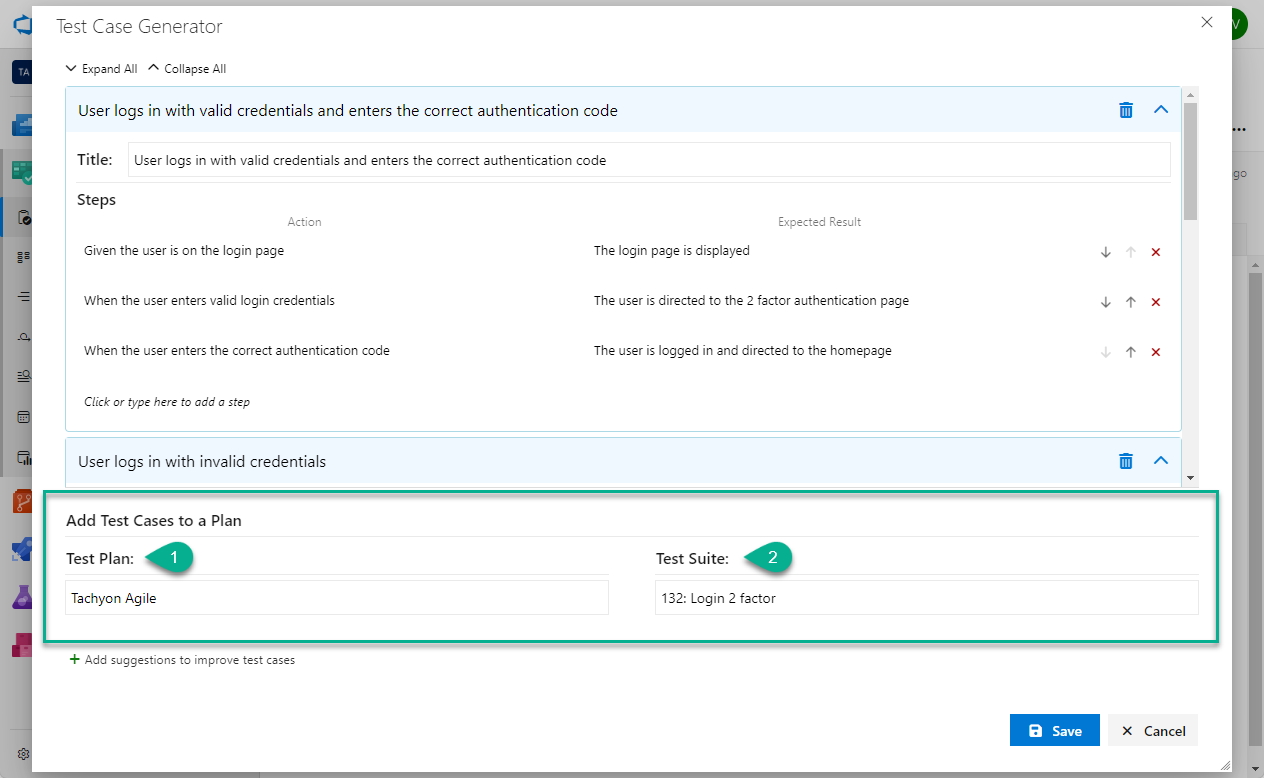Remove the 'Given the user is on the login page' step
This screenshot has width=1264, height=778.
pyautogui.click(x=1156, y=252)
